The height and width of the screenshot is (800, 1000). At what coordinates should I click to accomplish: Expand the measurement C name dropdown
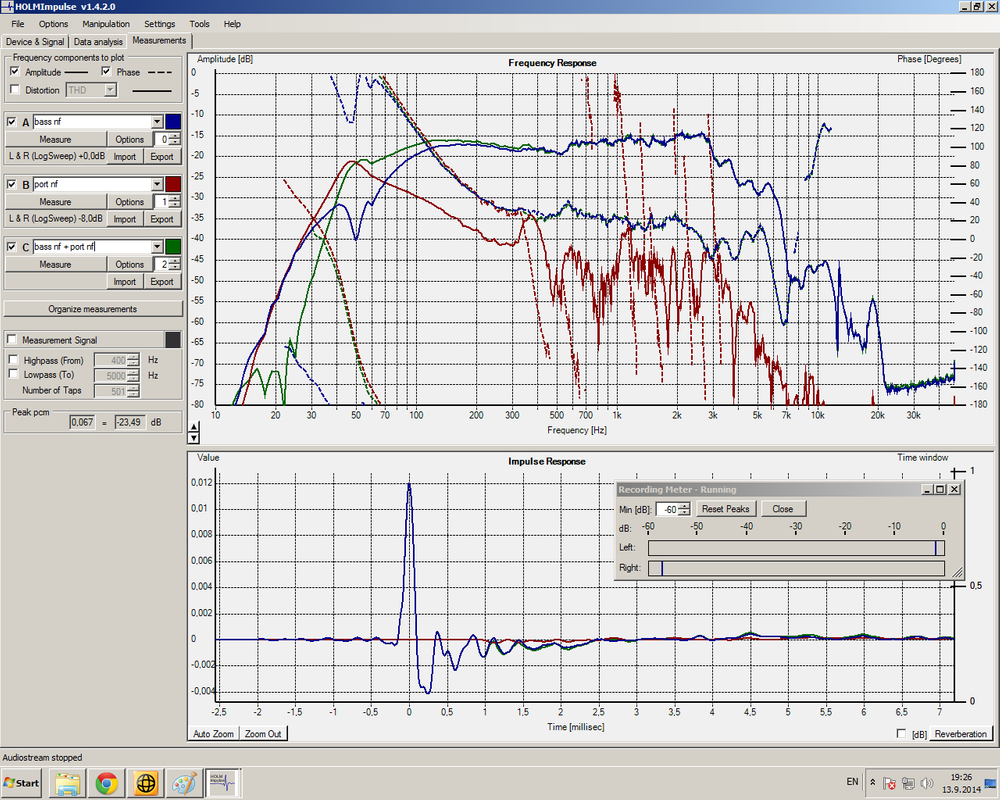(157, 246)
